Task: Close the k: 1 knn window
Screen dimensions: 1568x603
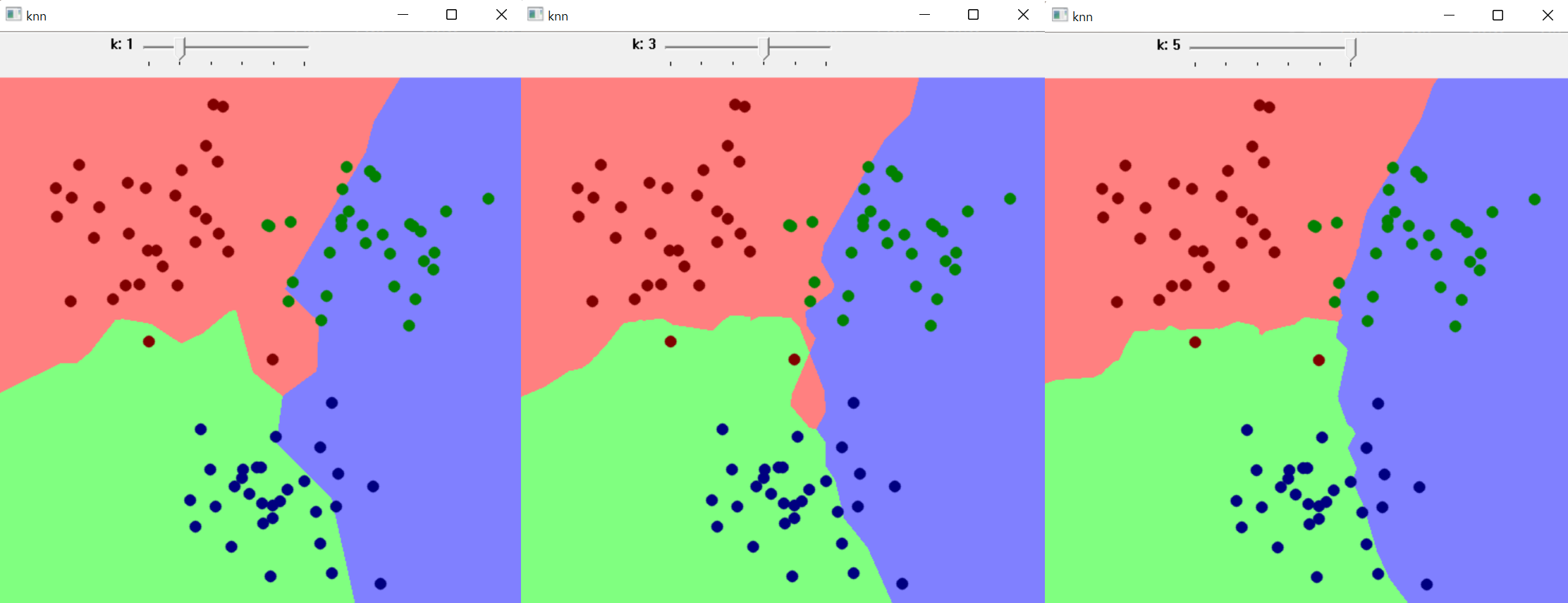Action: pyautogui.click(x=501, y=15)
